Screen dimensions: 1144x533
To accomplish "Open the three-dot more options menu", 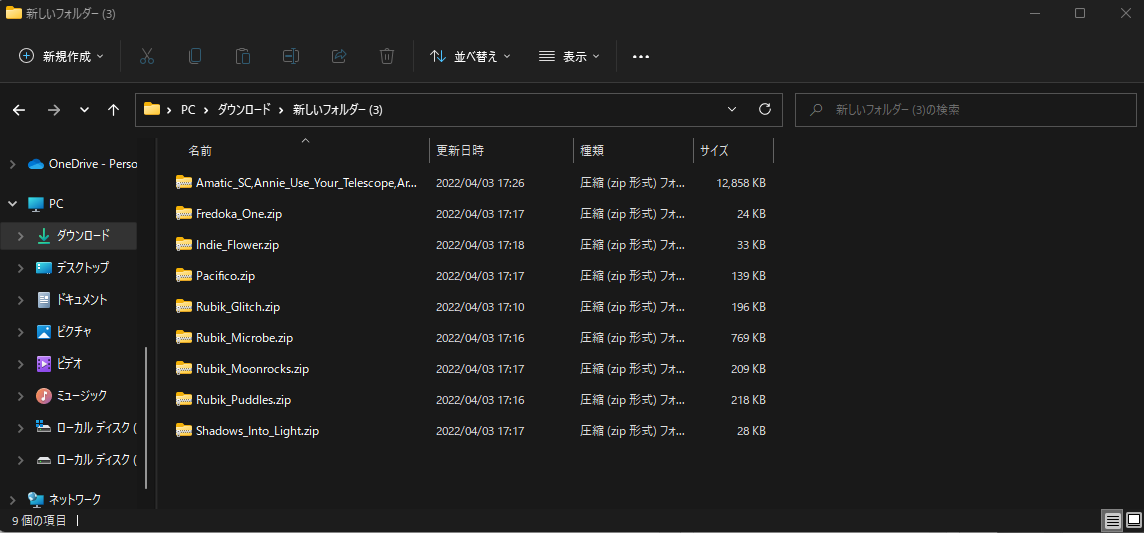I will (x=641, y=56).
